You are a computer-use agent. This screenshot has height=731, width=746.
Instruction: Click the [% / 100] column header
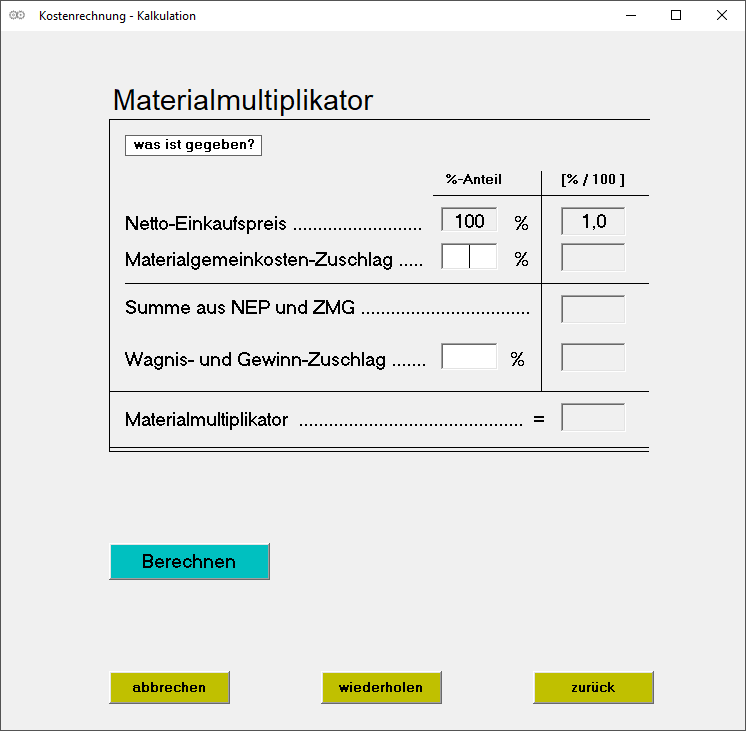[593, 180]
